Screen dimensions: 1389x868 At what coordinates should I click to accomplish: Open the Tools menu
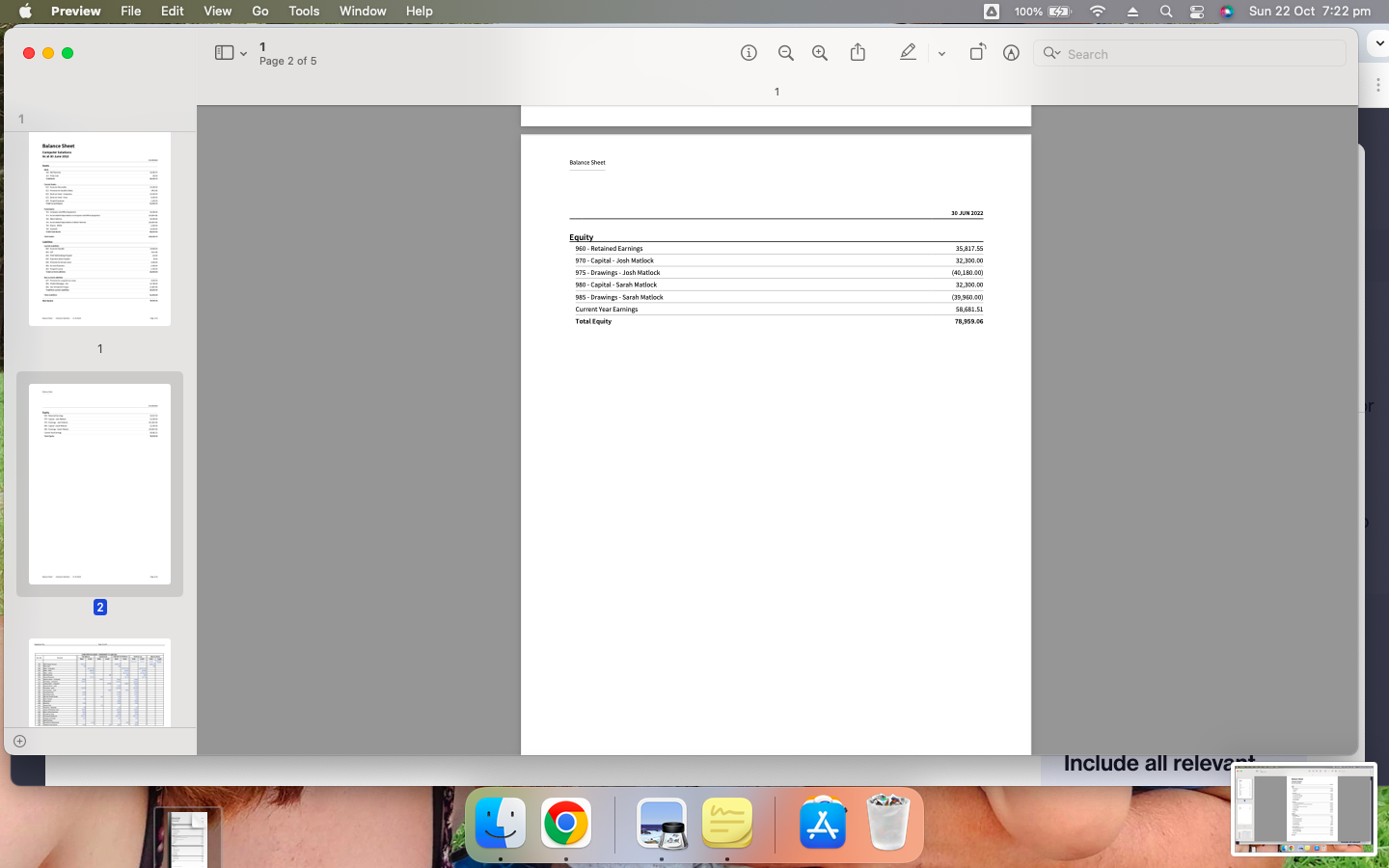click(303, 11)
